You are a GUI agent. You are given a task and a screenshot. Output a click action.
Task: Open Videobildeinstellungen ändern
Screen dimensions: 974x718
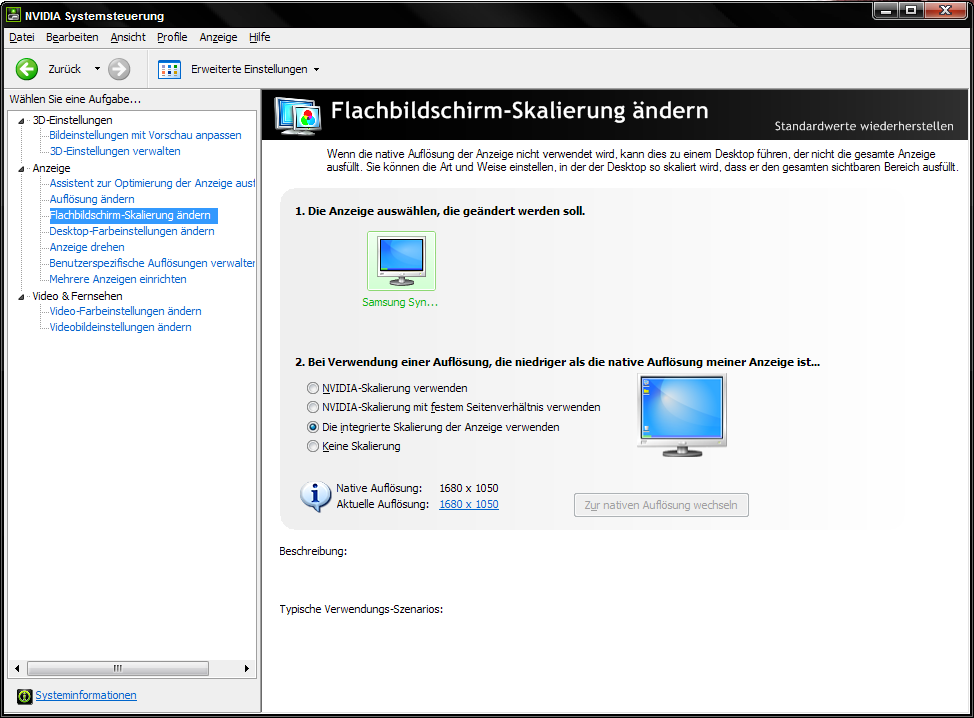(x=121, y=327)
